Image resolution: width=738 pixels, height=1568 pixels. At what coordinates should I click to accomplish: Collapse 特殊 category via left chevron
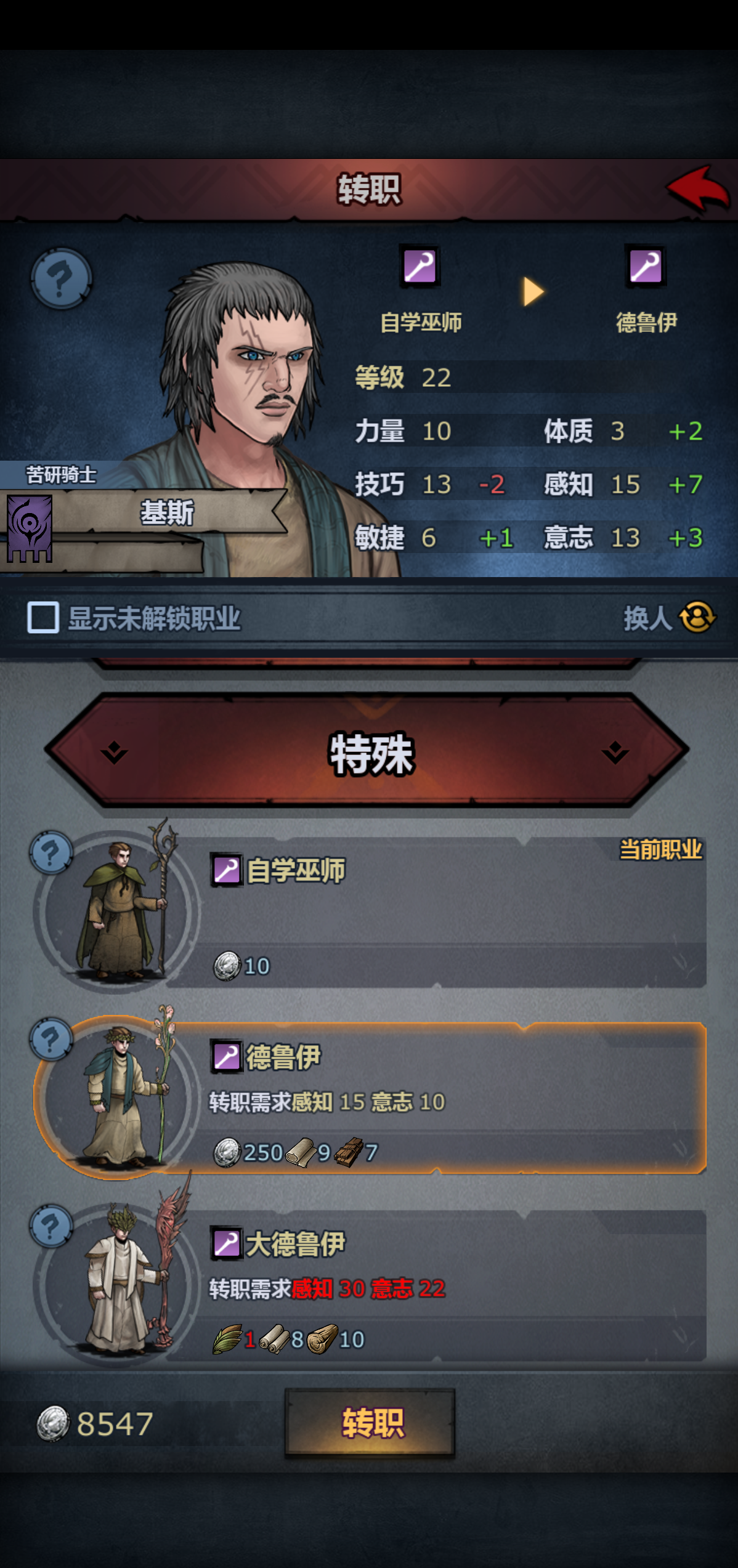pyautogui.click(x=115, y=752)
